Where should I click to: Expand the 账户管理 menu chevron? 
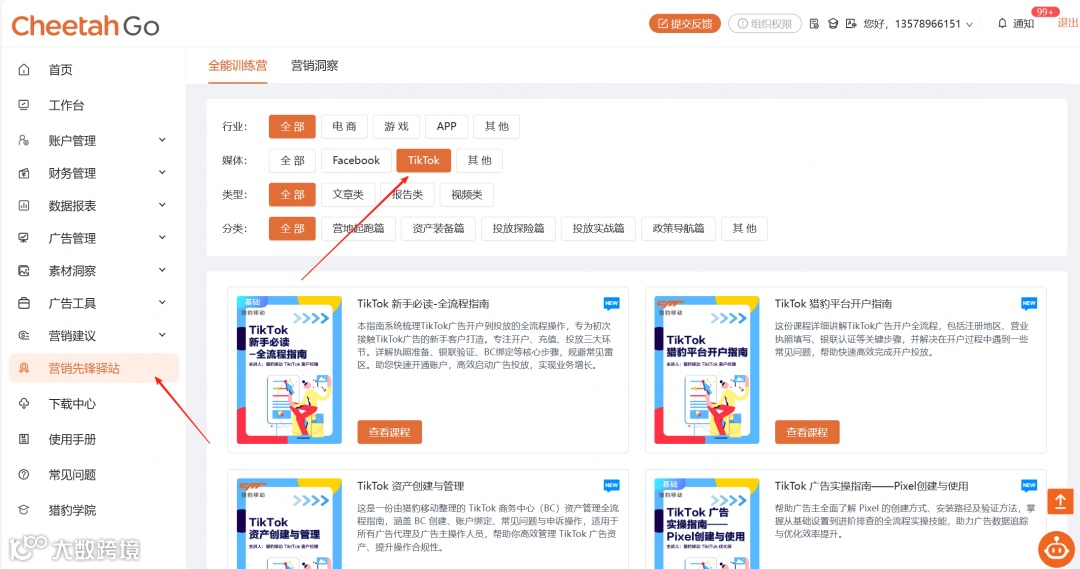click(x=163, y=140)
